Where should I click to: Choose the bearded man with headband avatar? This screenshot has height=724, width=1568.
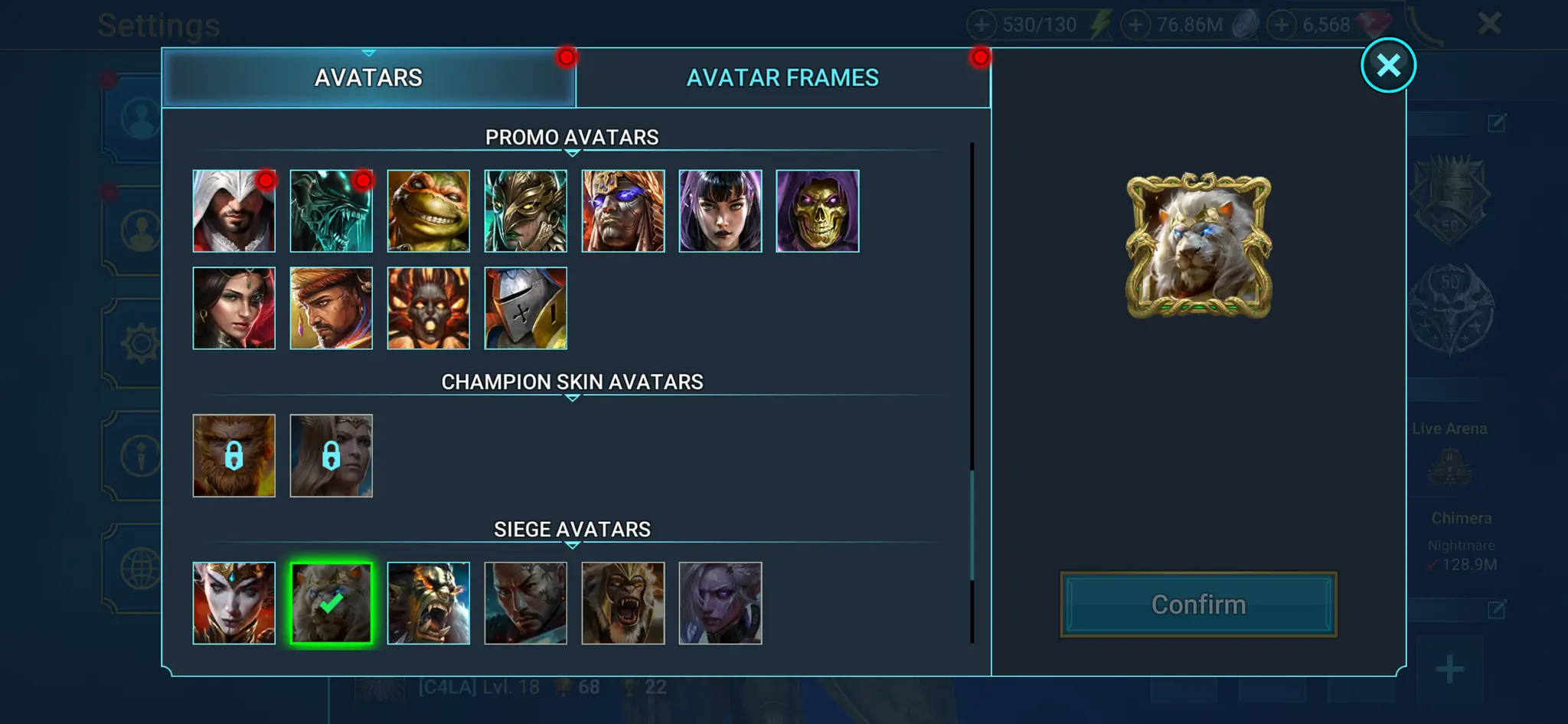pyautogui.click(x=331, y=308)
